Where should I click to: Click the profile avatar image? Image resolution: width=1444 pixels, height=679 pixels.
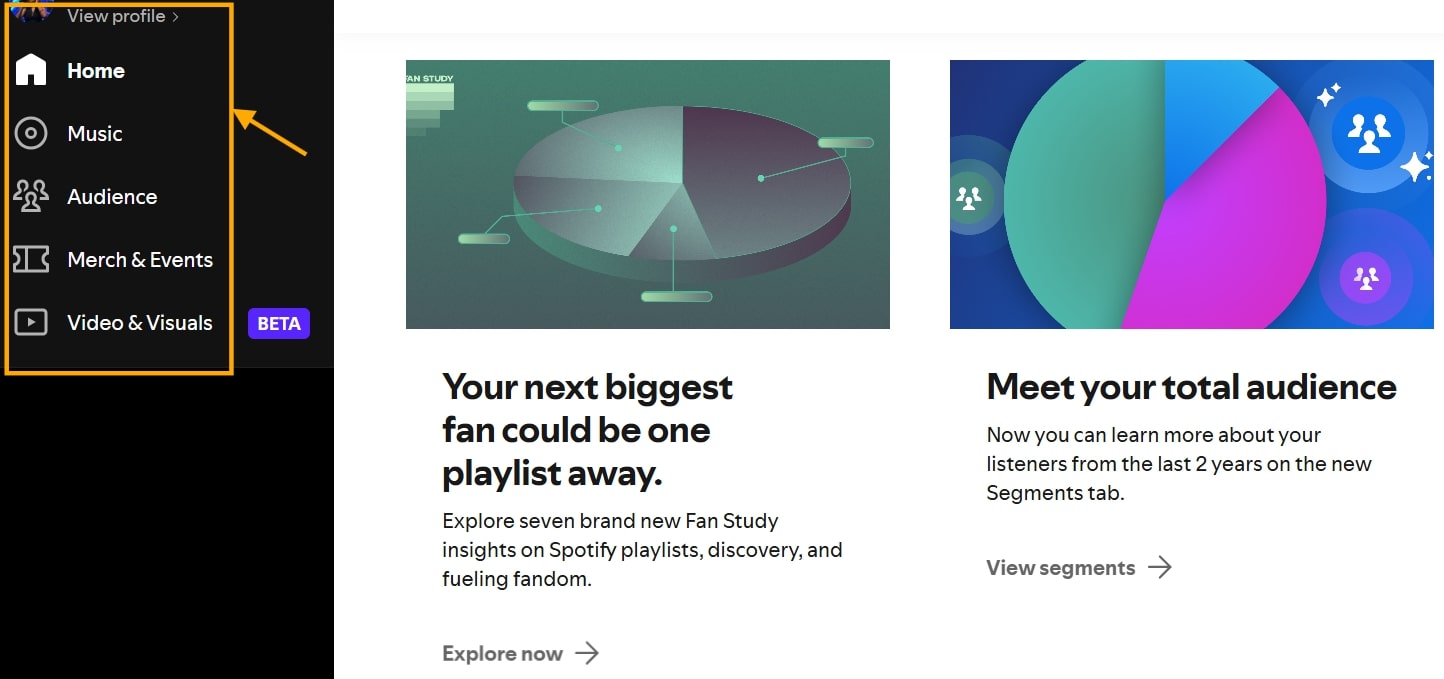point(32,10)
